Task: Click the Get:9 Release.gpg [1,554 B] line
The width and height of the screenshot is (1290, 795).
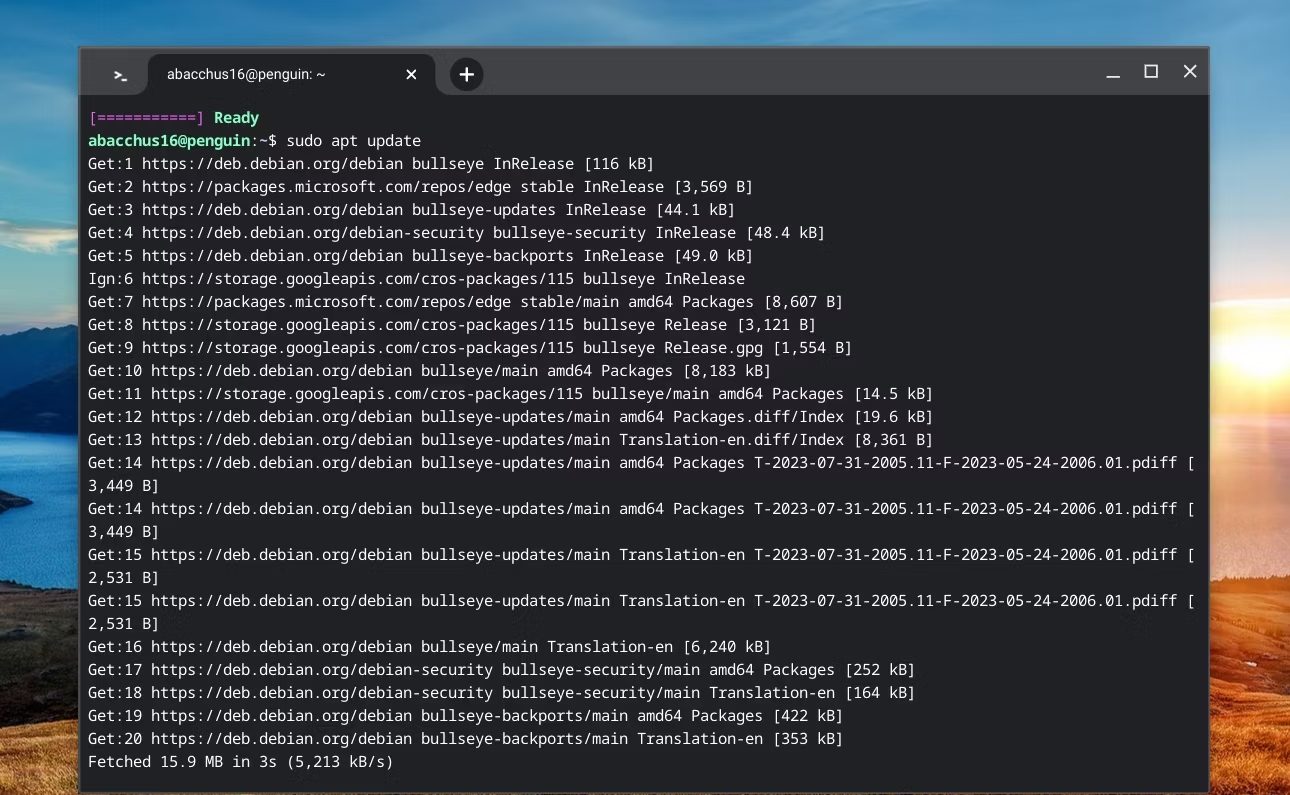Action: coord(470,348)
